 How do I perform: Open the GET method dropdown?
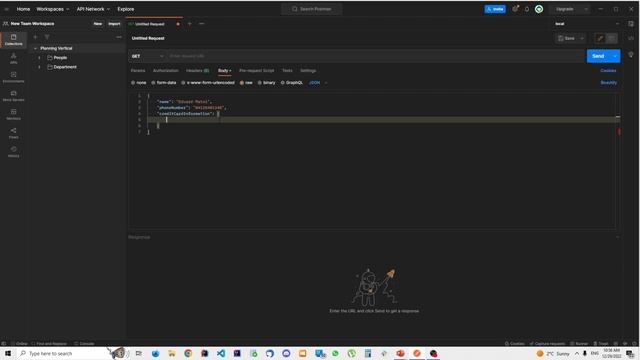tap(147, 56)
